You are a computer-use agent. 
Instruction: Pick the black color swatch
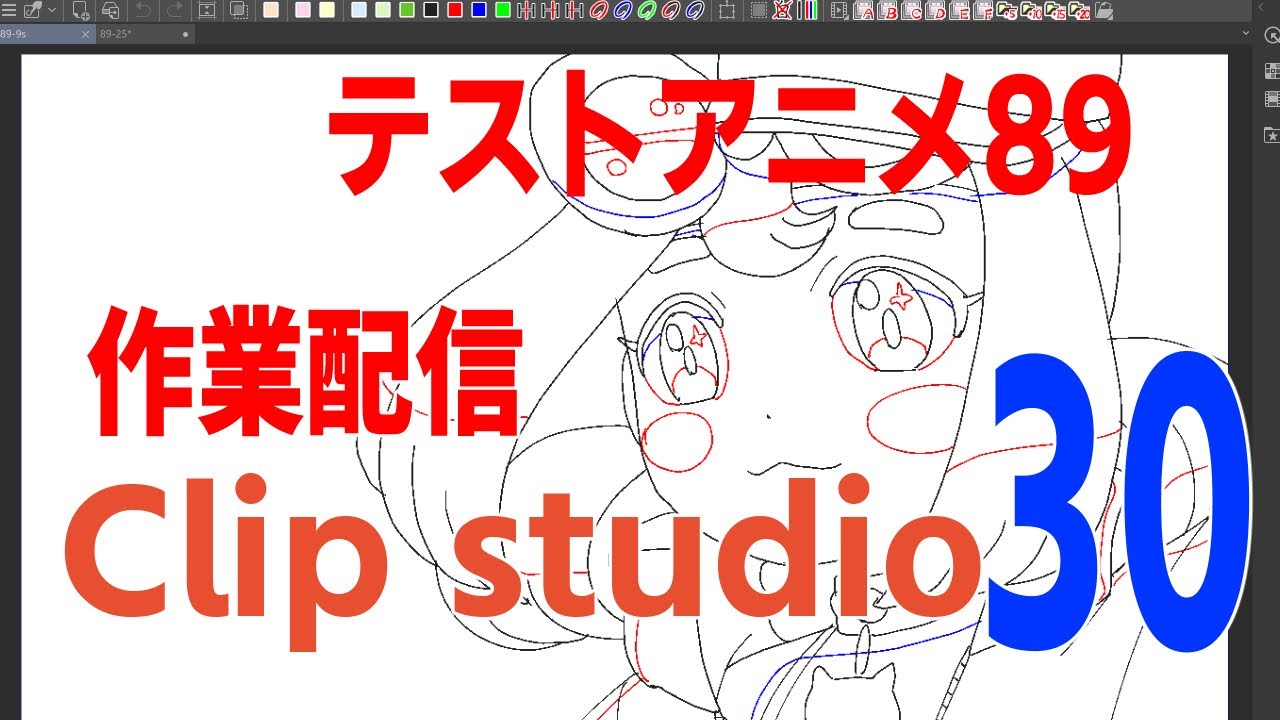click(x=431, y=10)
